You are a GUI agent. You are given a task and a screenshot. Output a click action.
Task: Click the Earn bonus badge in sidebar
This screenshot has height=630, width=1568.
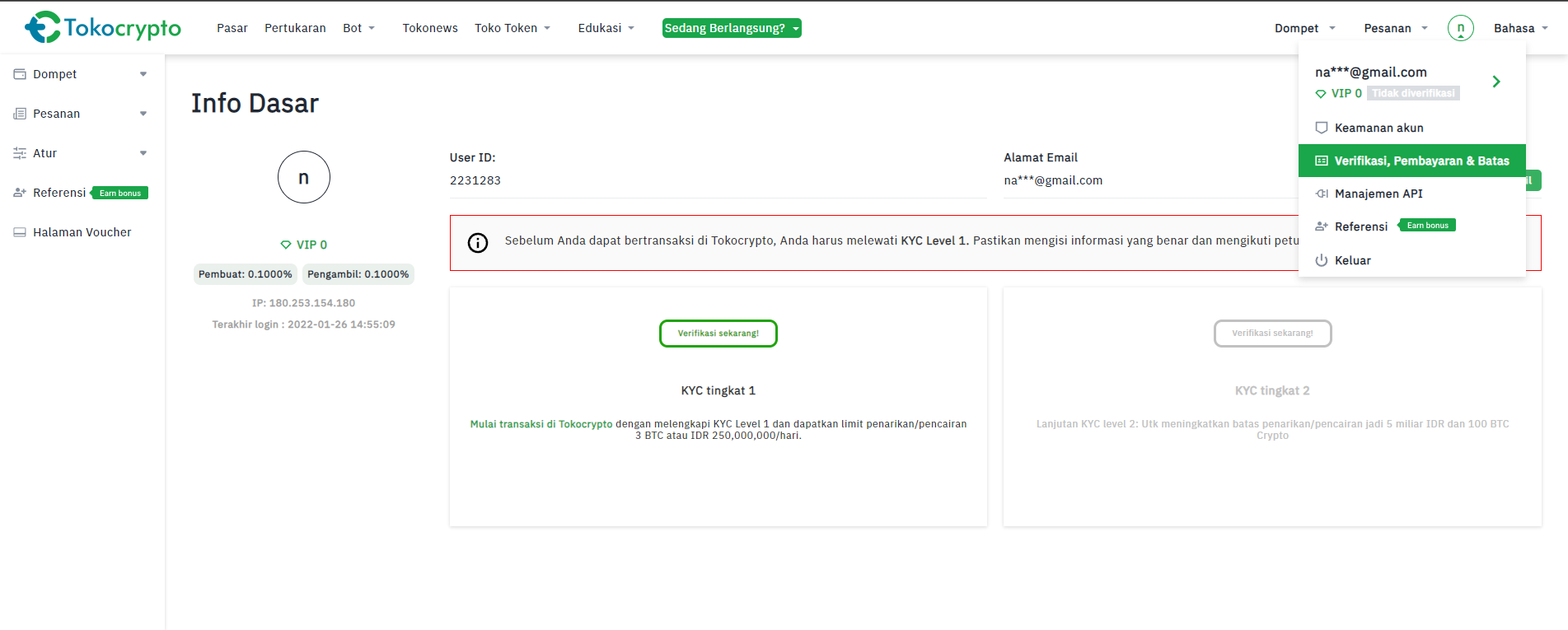119,193
